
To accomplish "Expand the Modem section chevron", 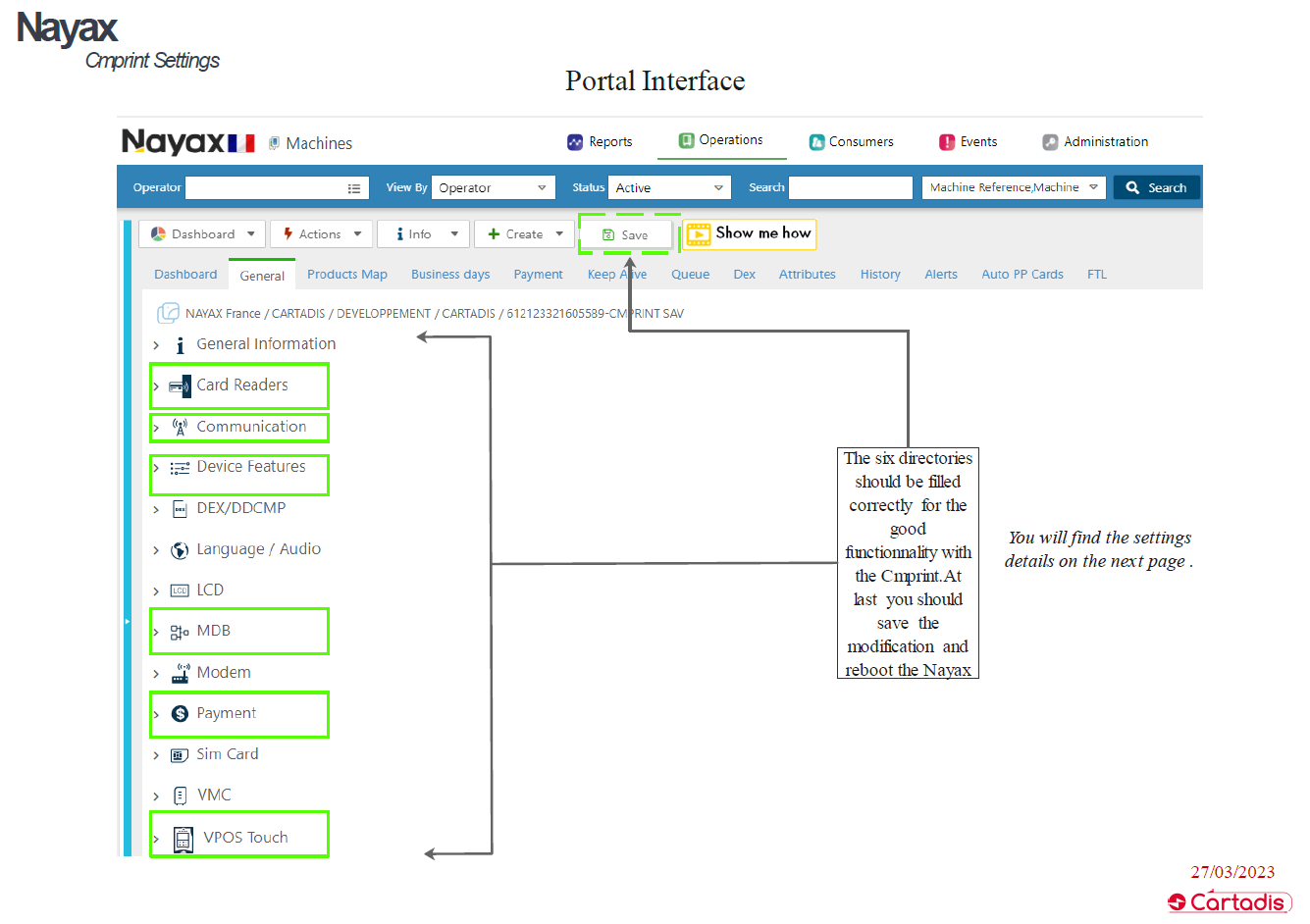I will tap(156, 674).
